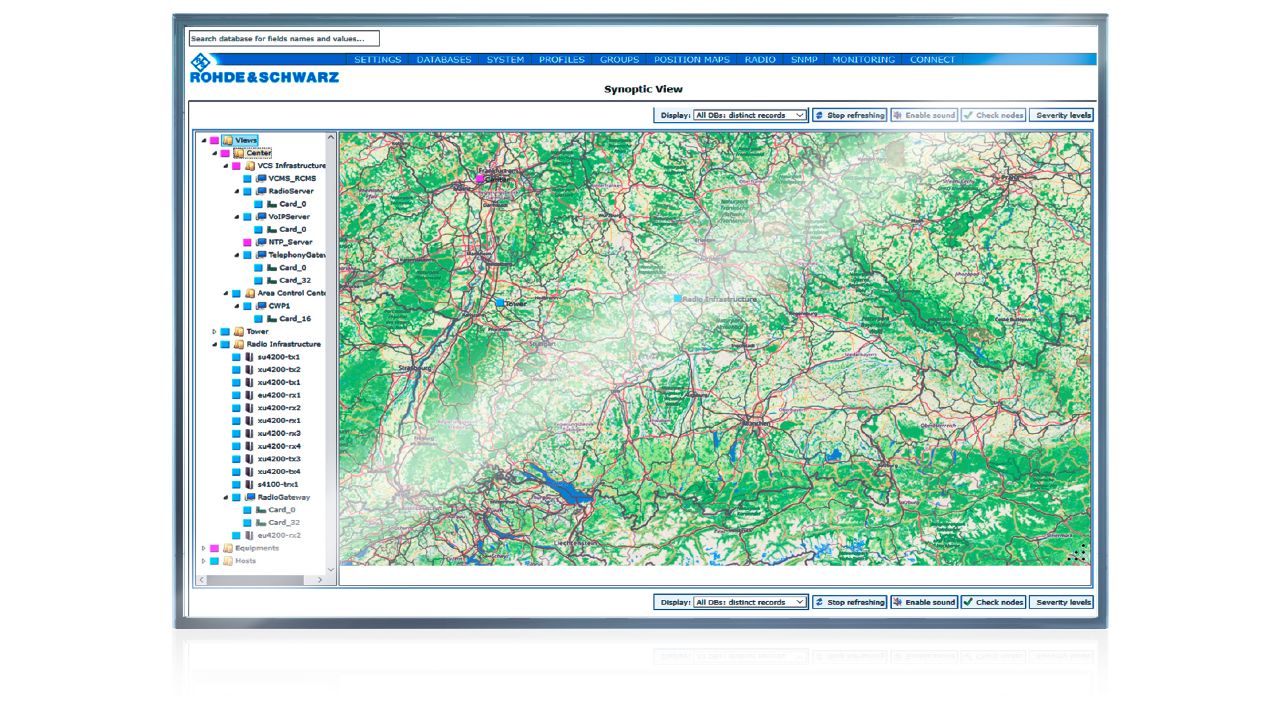Click the s4100-trx1 device icon

[x=250, y=484]
